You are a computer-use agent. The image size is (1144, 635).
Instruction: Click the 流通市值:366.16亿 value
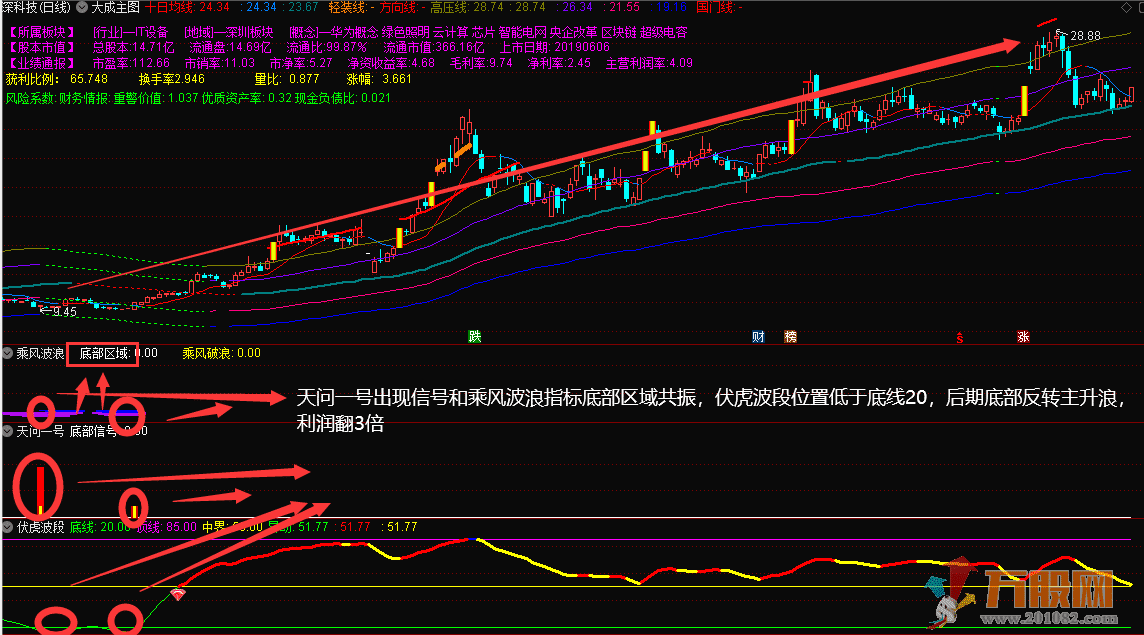[x=434, y=47]
